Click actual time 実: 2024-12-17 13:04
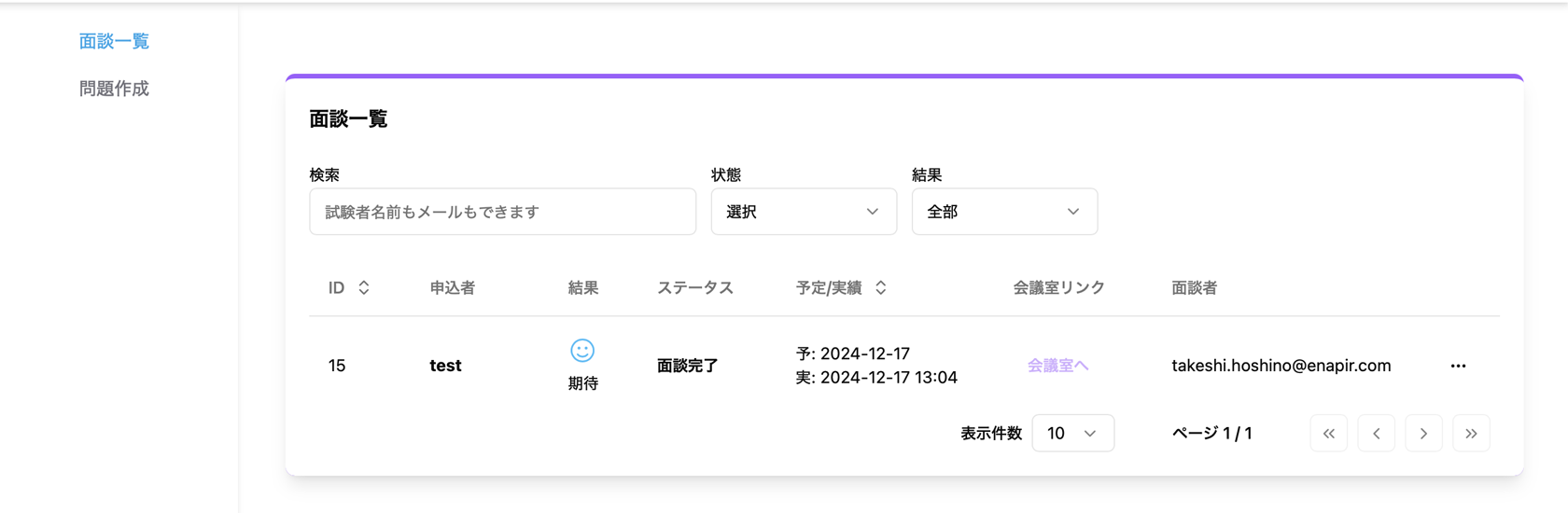 point(876,378)
